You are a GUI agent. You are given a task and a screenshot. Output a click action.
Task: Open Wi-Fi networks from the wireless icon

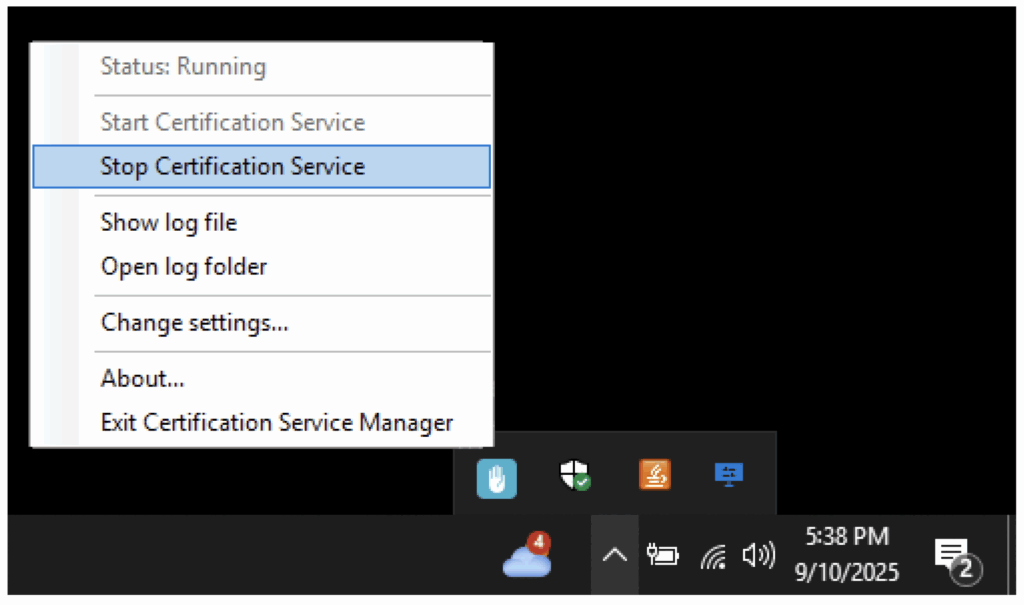click(712, 555)
